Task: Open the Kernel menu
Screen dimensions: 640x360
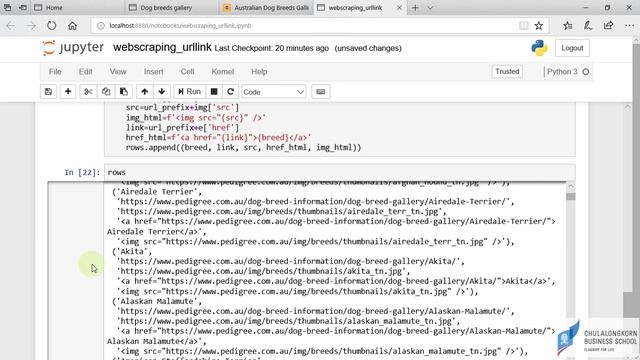Action: point(222,72)
